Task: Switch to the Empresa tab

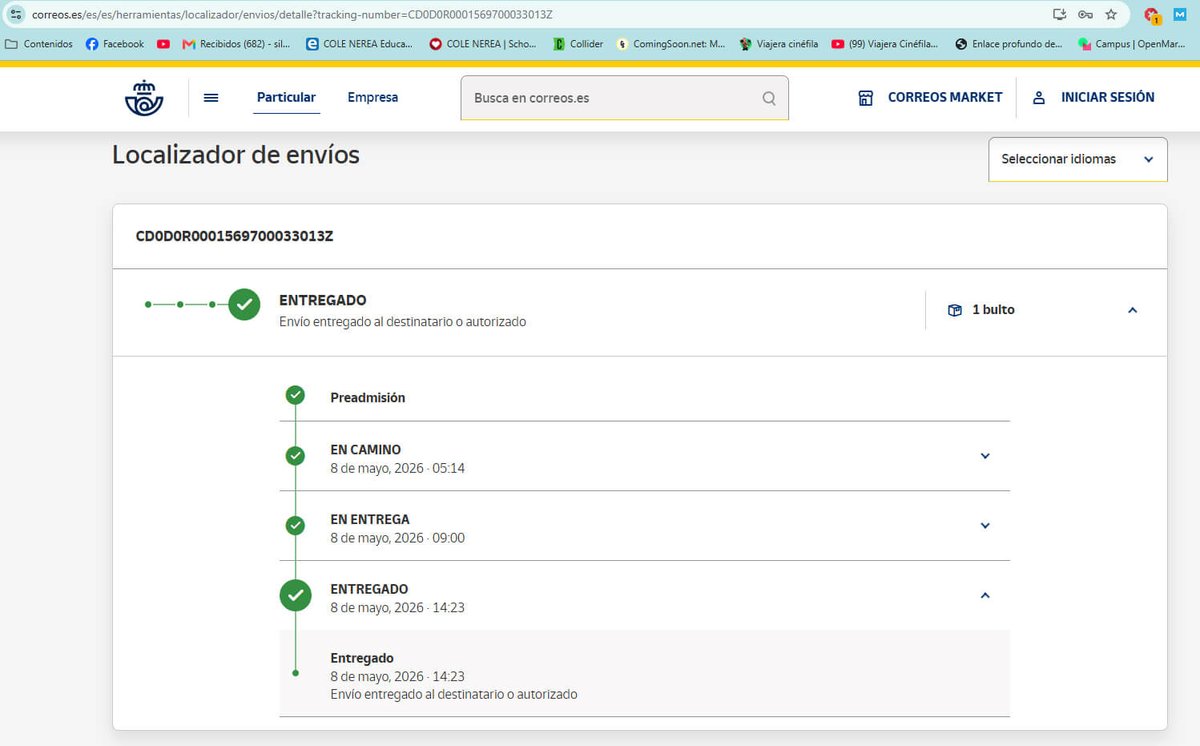Action: click(373, 97)
